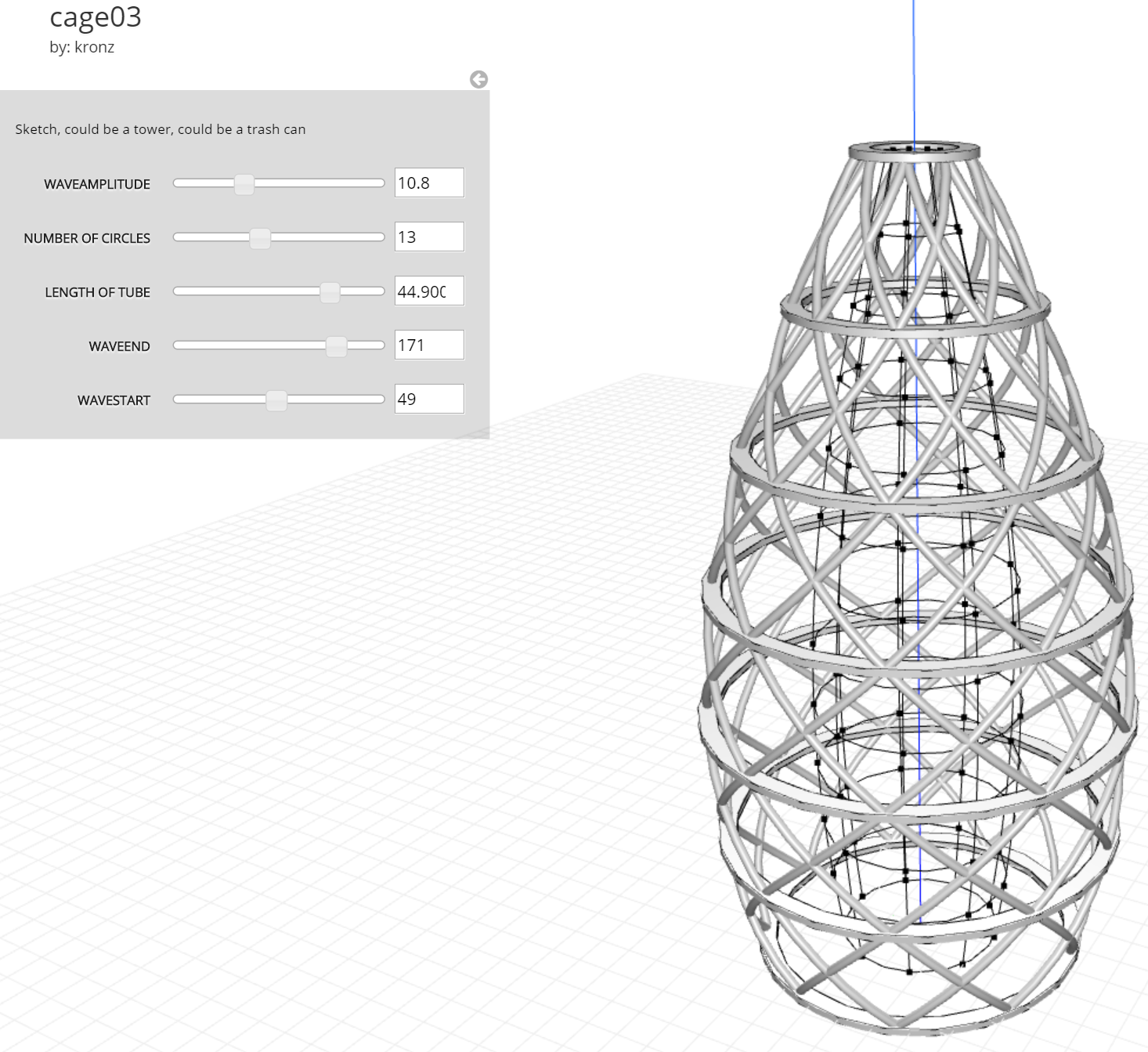The image size is (1148, 1052).
Task: Select the WAVESTART value field showing 49
Action: point(429,399)
